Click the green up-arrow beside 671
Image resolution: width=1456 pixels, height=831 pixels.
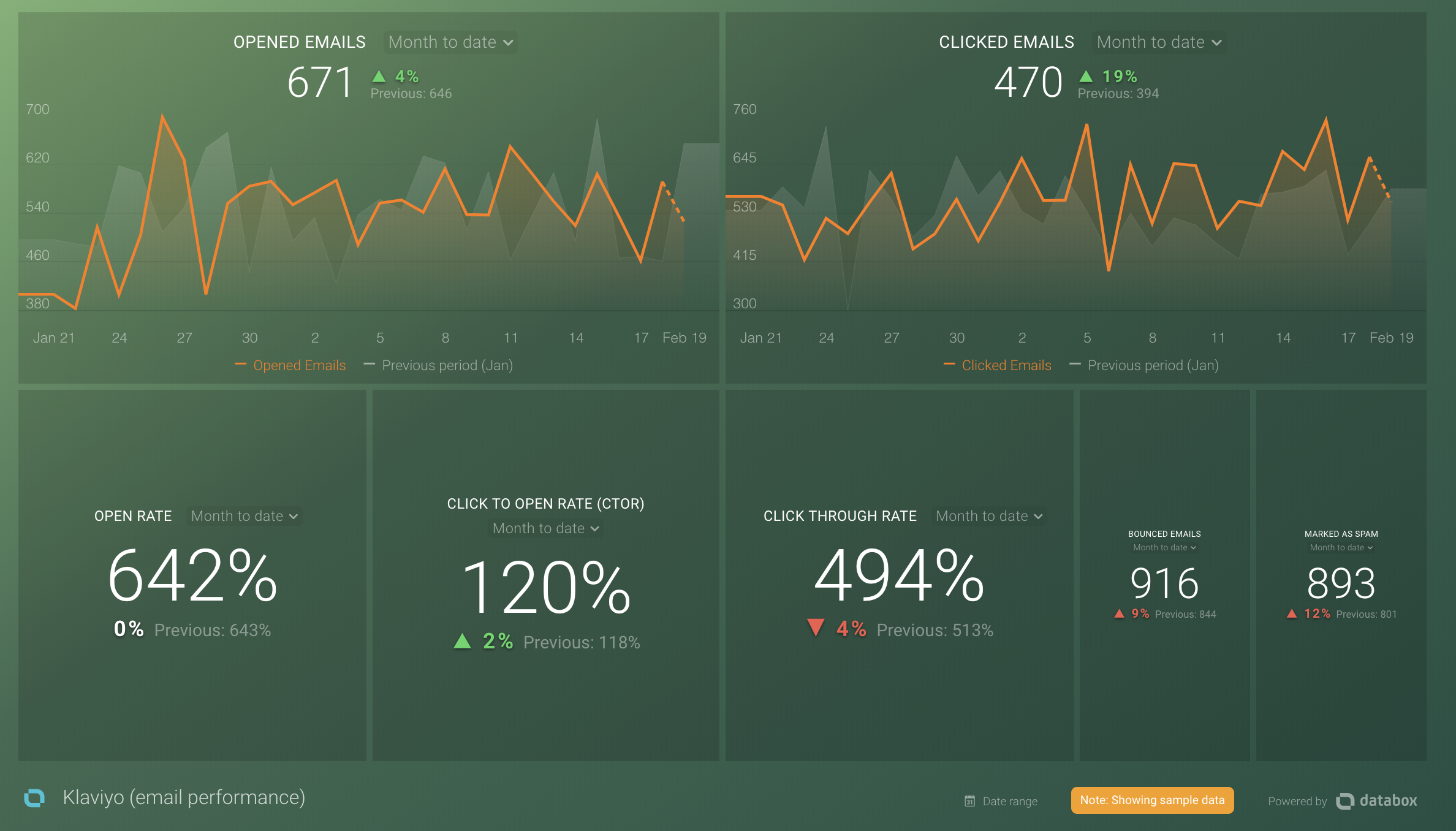[379, 77]
